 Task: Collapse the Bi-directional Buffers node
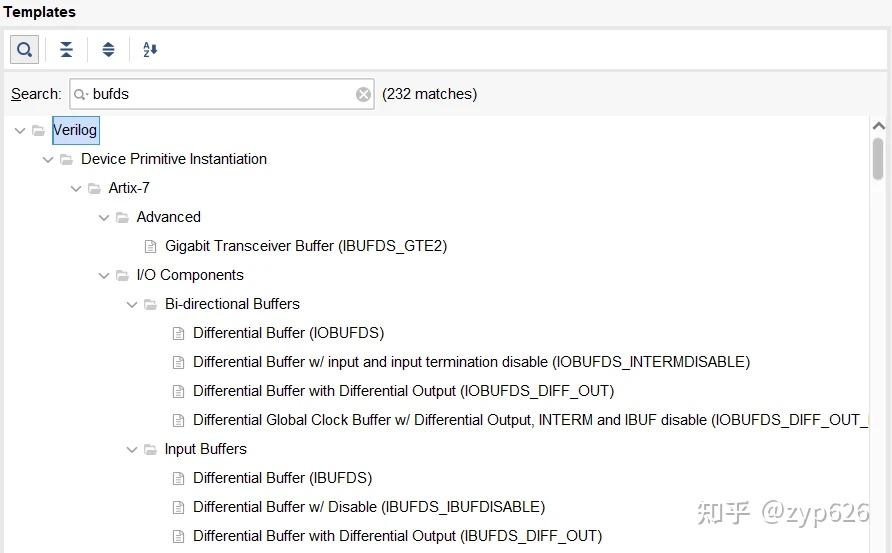pos(132,304)
